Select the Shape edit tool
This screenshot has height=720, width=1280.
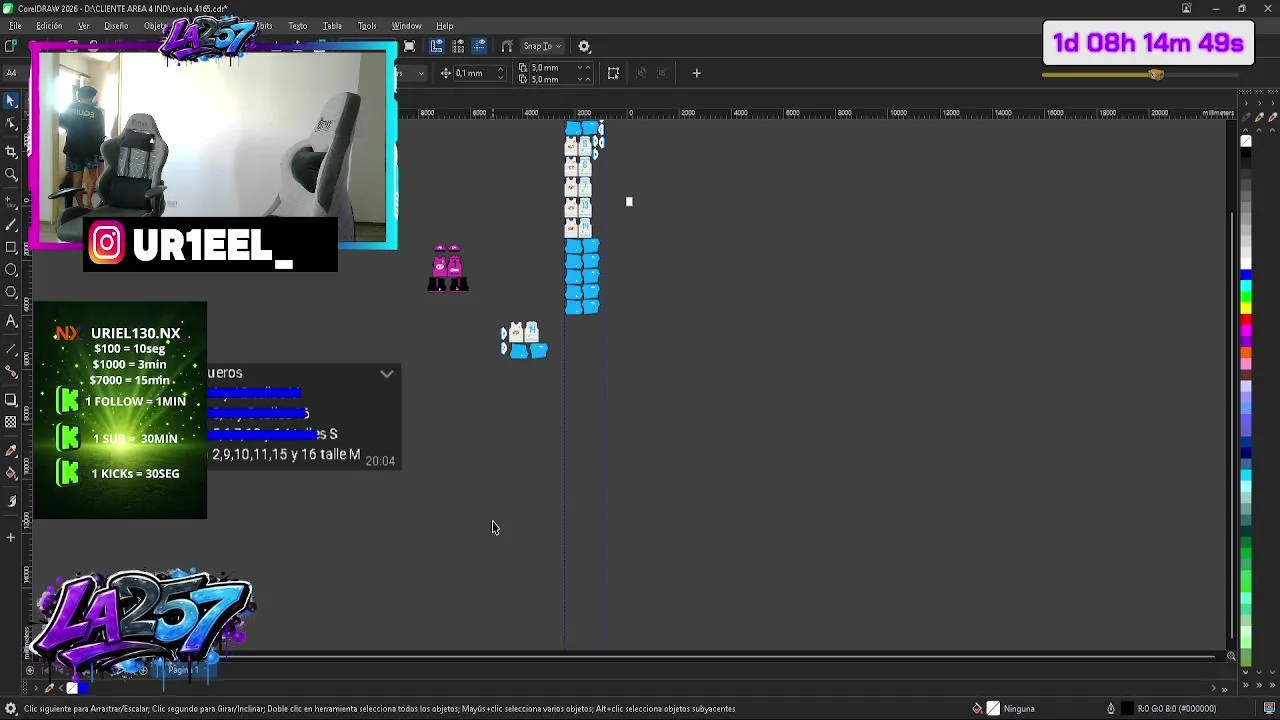point(11,123)
